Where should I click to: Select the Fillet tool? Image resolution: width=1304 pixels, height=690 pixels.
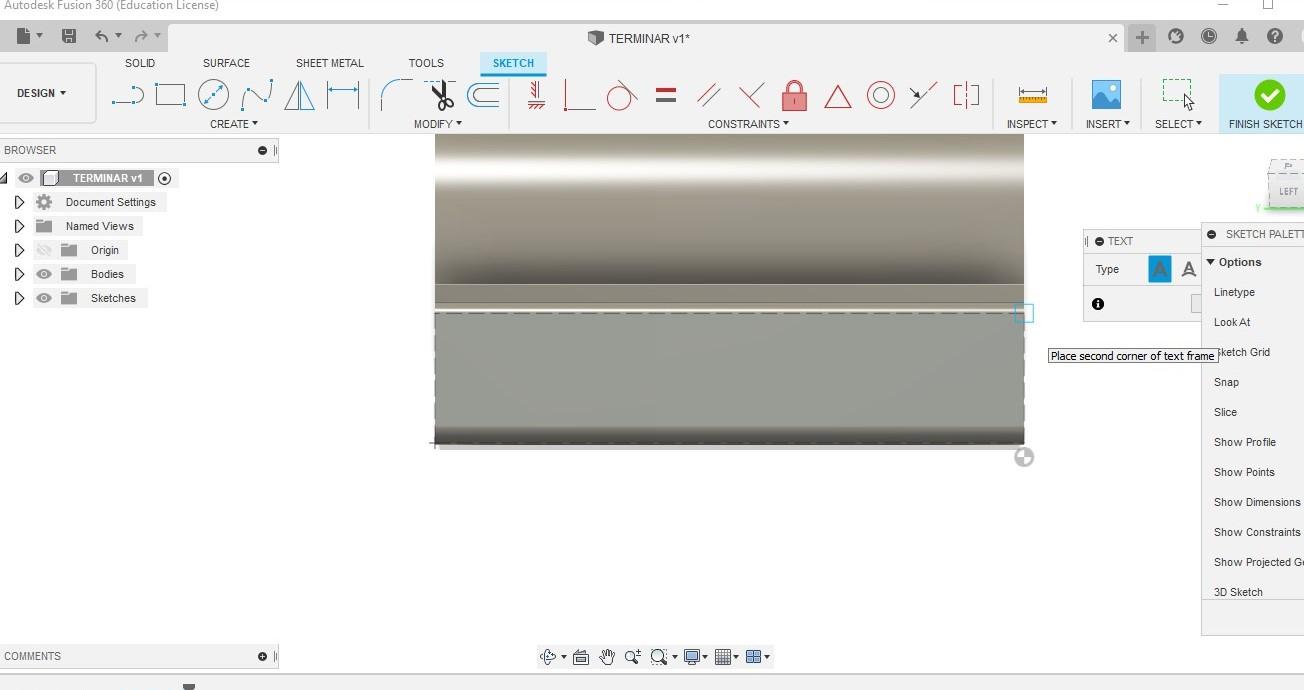tap(396, 95)
